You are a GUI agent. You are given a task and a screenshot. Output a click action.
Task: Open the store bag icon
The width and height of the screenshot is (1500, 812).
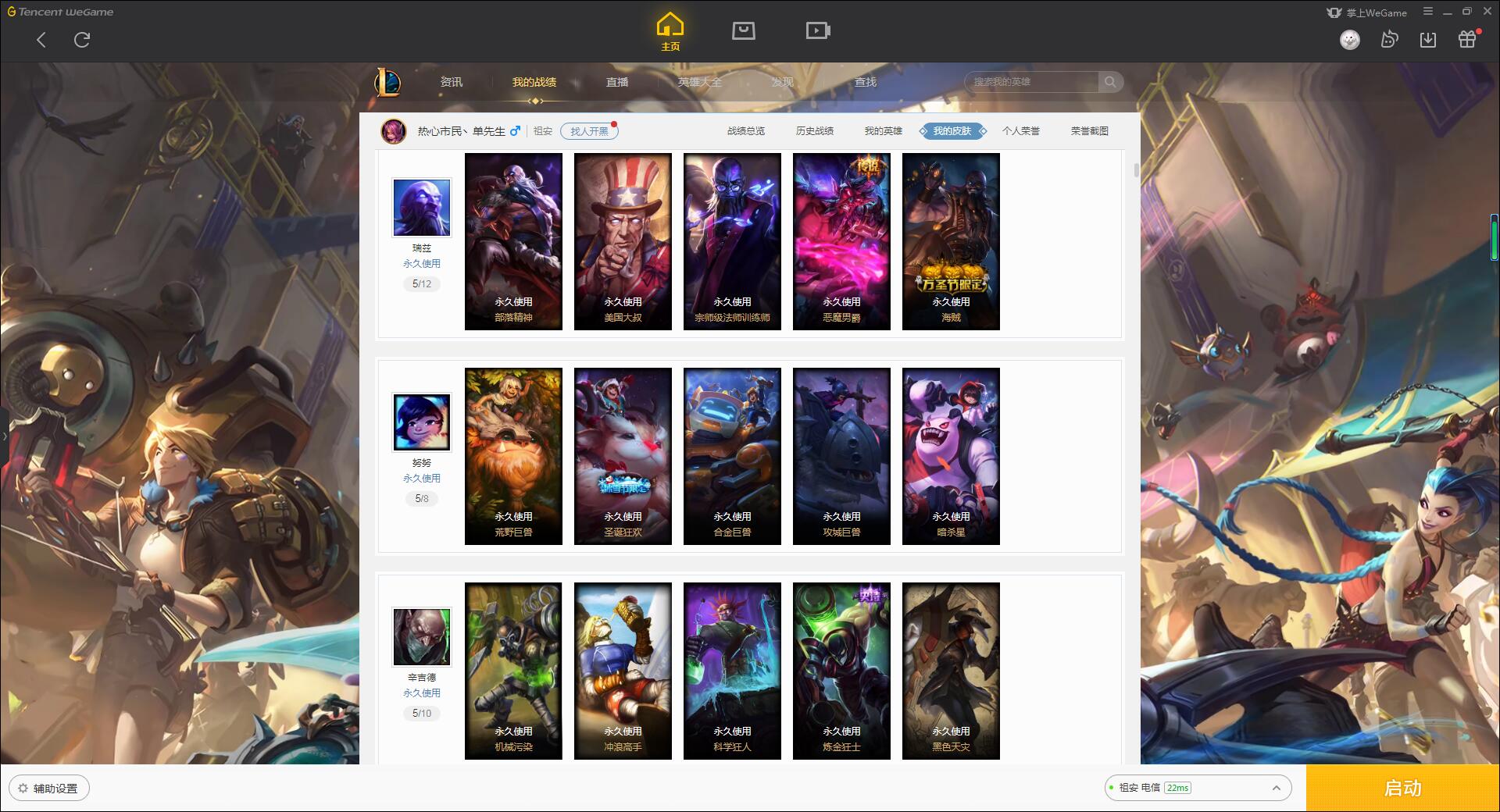point(744,30)
